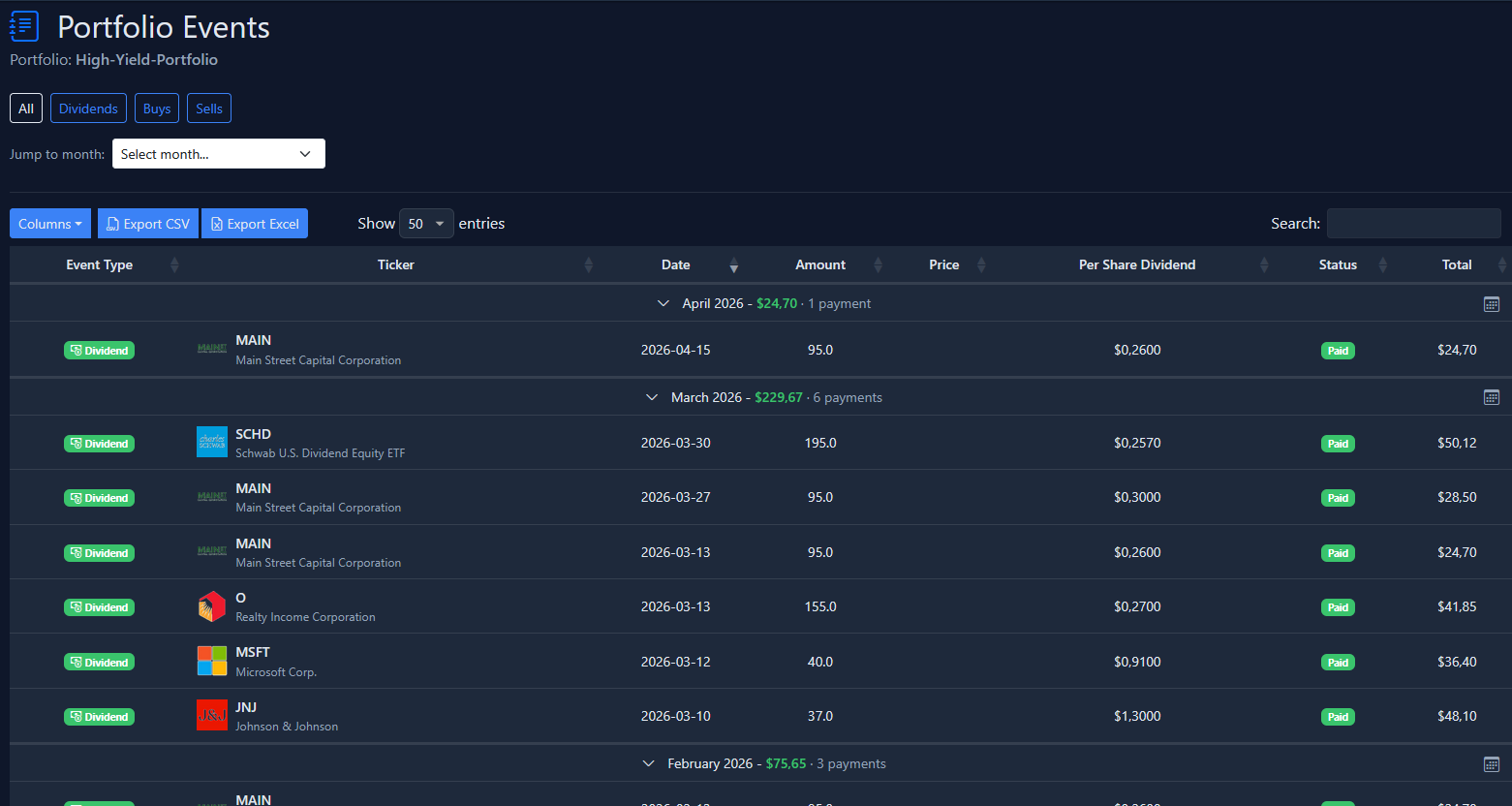Click date 2026-03-30 cell

(676, 443)
